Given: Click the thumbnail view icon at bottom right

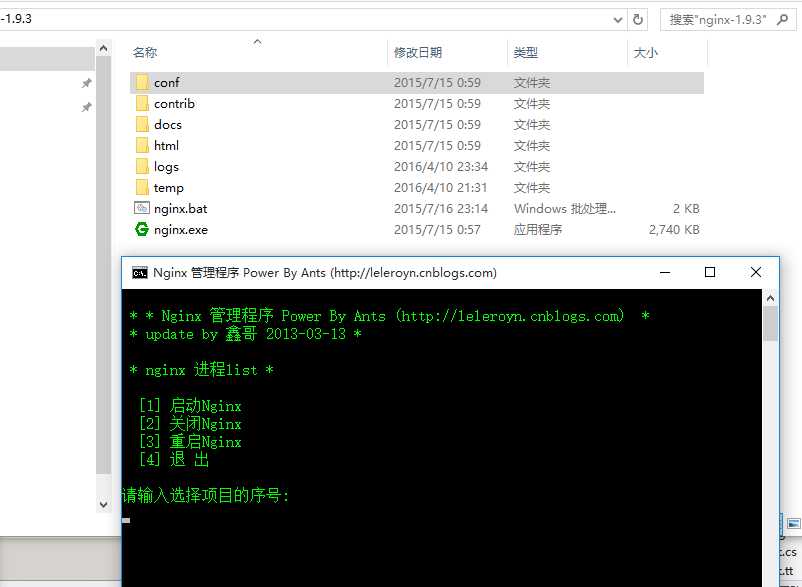Looking at the screenshot, I should tap(793, 524).
